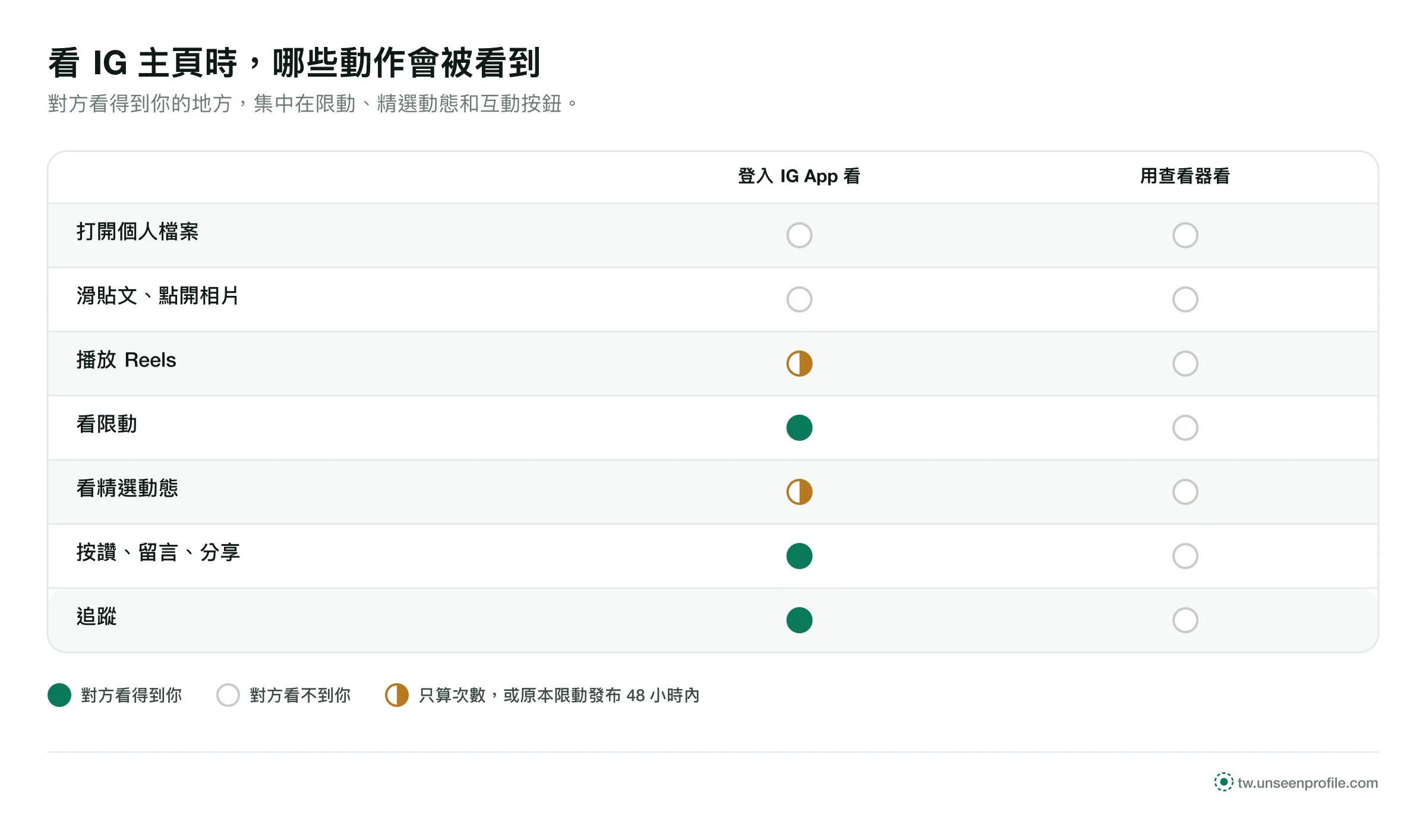Click the empty circle for 滑貼文、點開相片 under 登入 IG App 看
This screenshot has height=840, width=1426.
click(799, 299)
